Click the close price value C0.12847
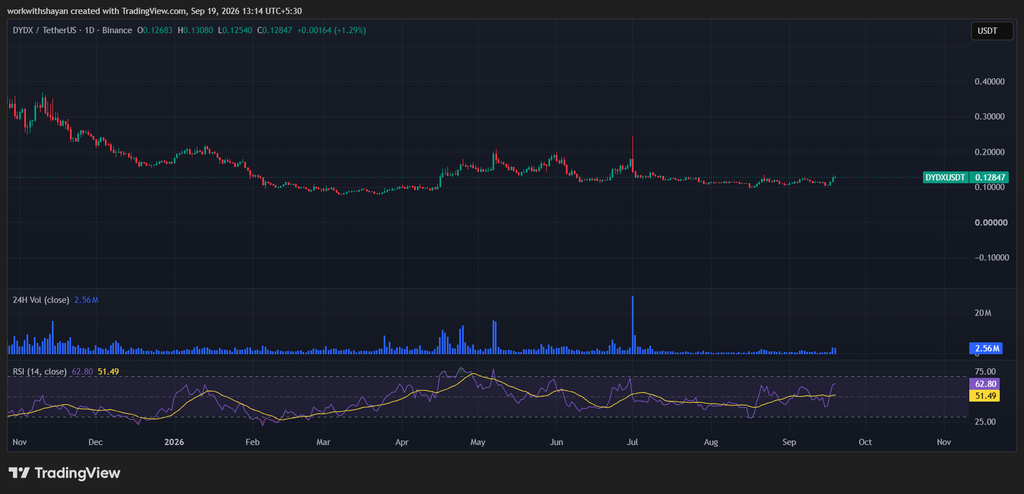The height and width of the screenshot is (494, 1024). click(x=274, y=30)
